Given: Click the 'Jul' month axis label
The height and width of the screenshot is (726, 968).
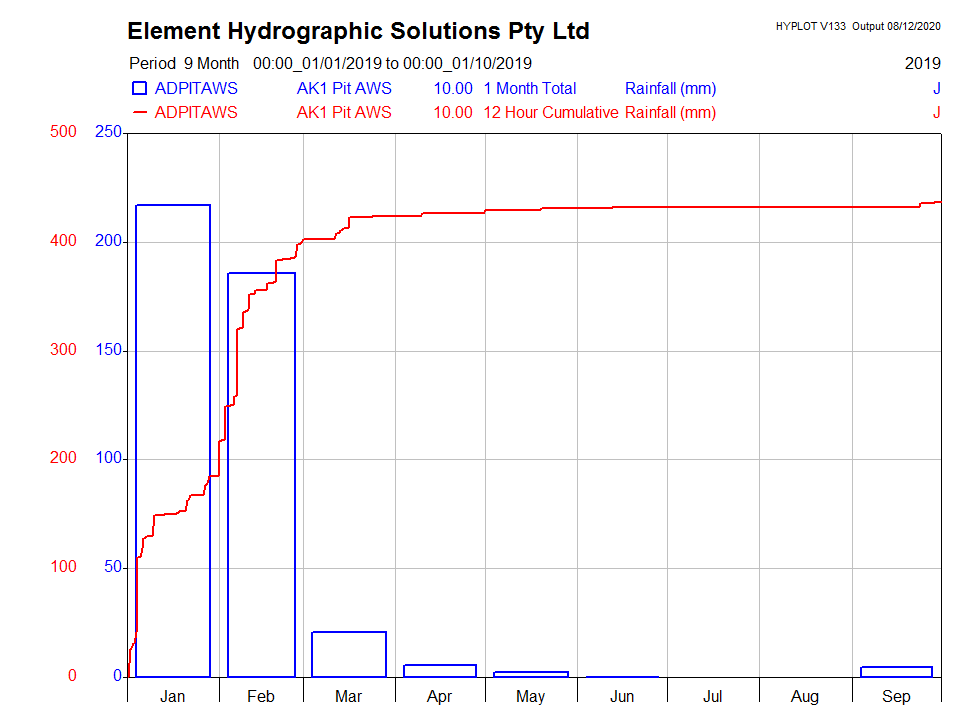Looking at the screenshot, I should point(713,697).
